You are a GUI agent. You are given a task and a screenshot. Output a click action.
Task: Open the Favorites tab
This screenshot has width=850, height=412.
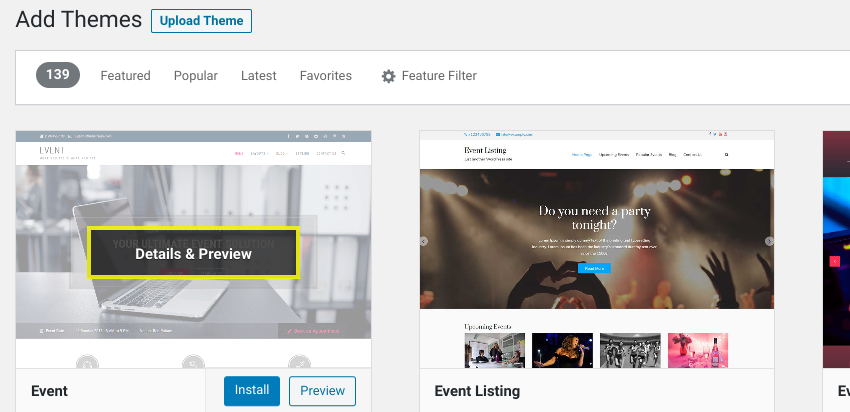326,76
